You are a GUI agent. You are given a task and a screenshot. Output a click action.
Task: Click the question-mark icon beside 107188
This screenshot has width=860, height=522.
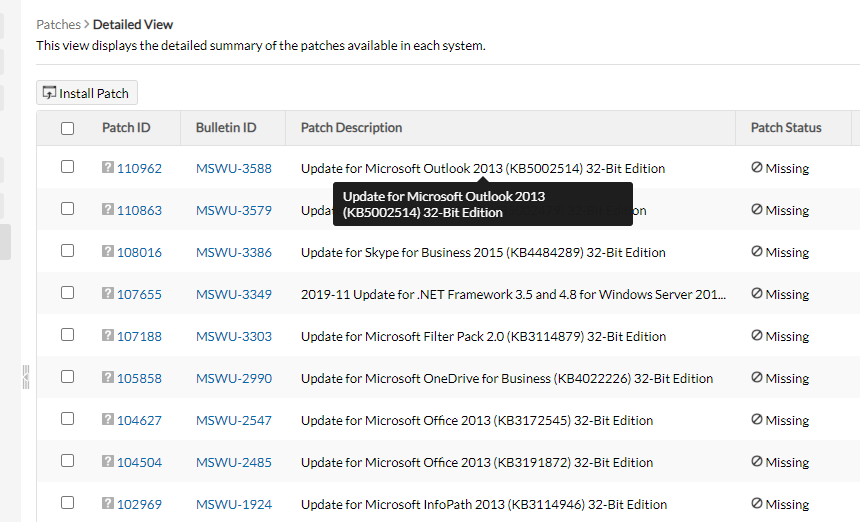click(x=108, y=335)
